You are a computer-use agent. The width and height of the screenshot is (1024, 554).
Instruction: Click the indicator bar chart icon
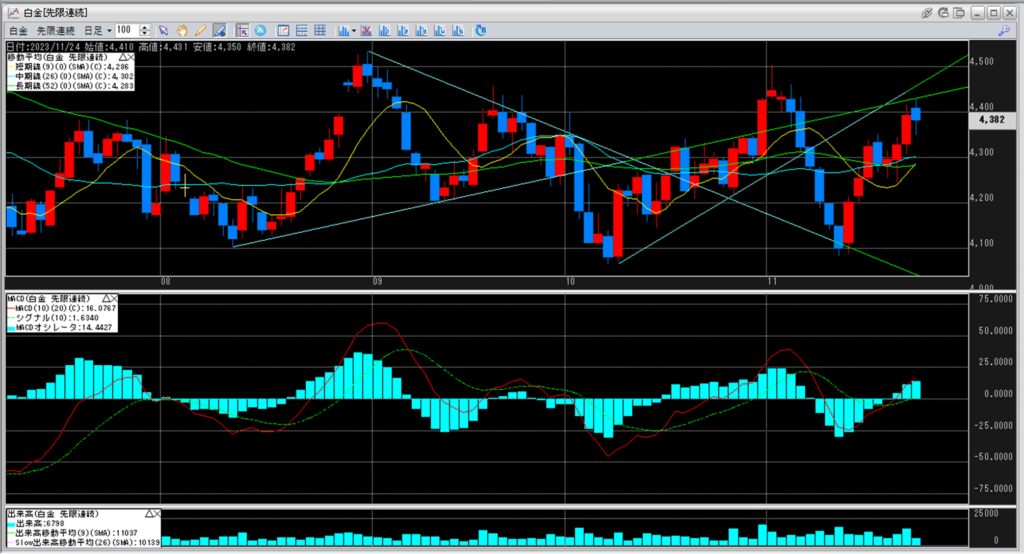point(344,31)
